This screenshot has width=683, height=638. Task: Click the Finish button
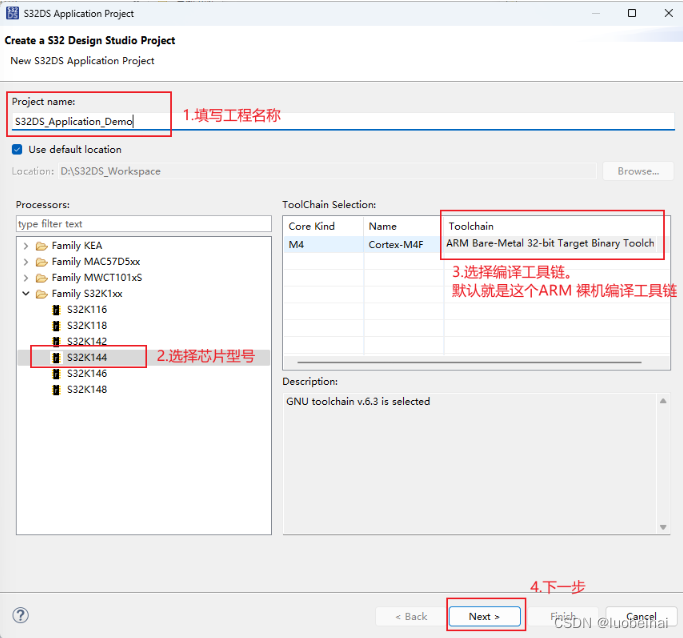point(562,616)
